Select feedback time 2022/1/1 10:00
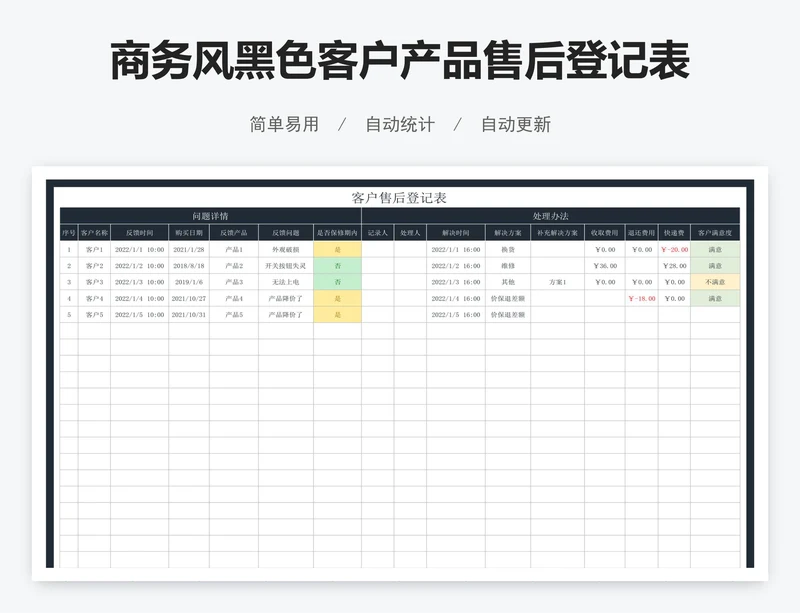800x613 pixels. [139, 250]
